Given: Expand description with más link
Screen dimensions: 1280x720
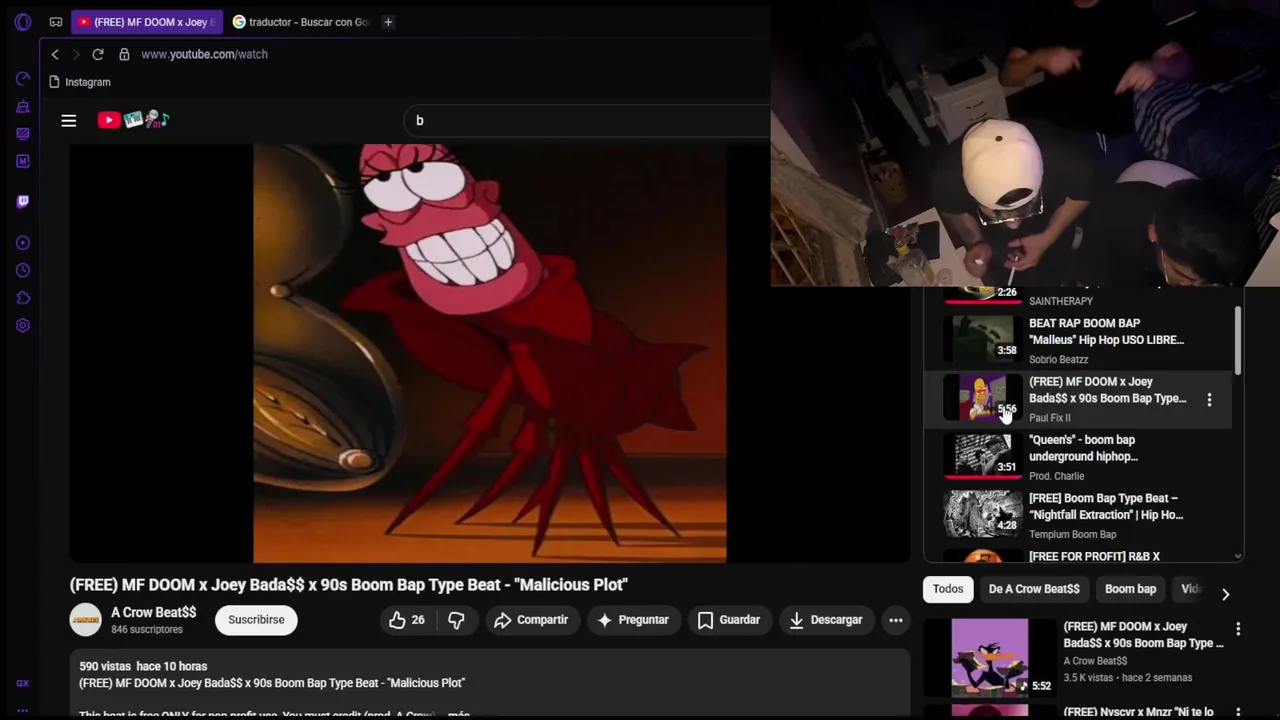Looking at the screenshot, I should (459, 715).
